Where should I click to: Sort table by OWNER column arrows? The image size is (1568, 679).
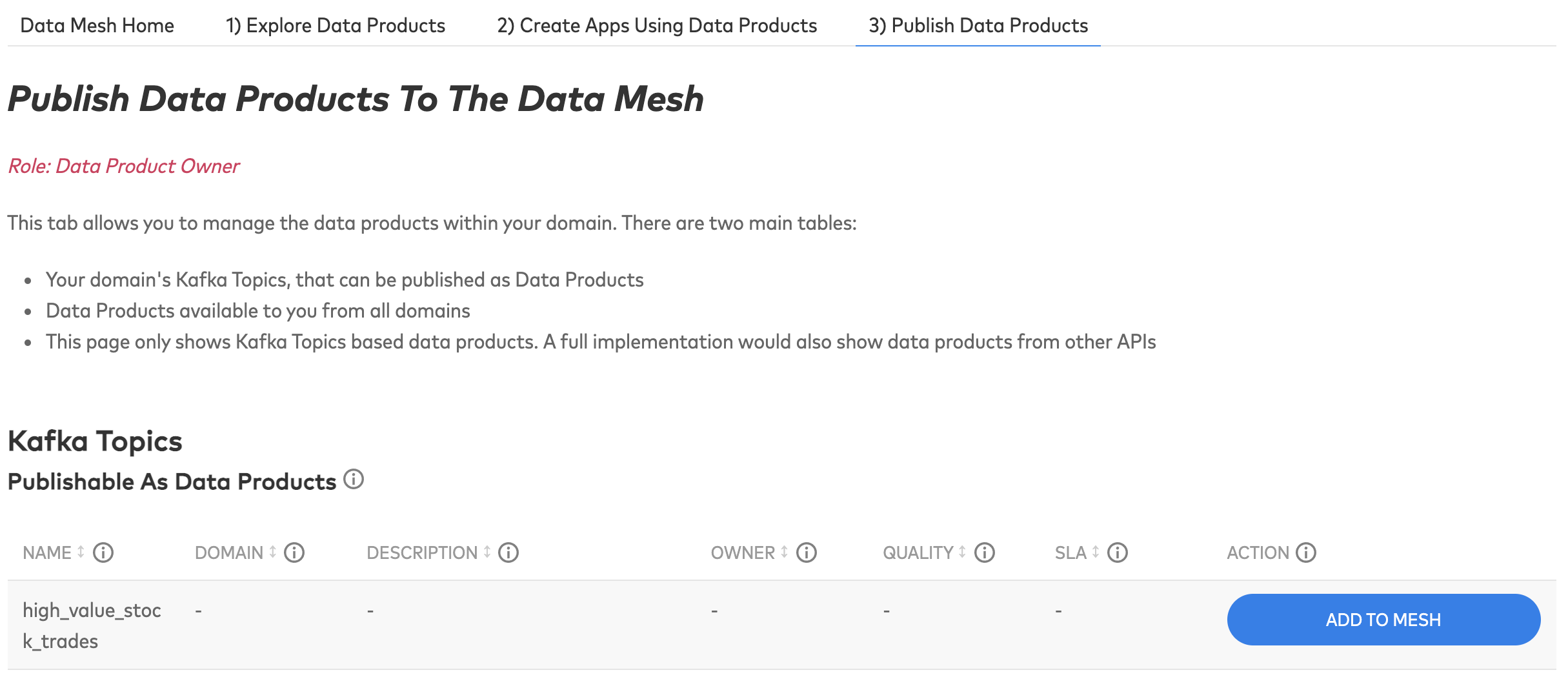(785, 552)
